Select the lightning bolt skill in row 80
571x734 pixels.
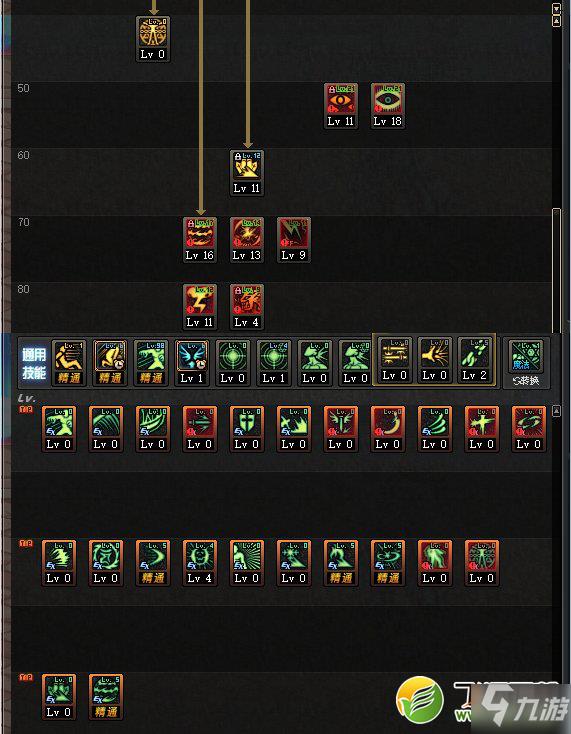(x=200, y=307)
